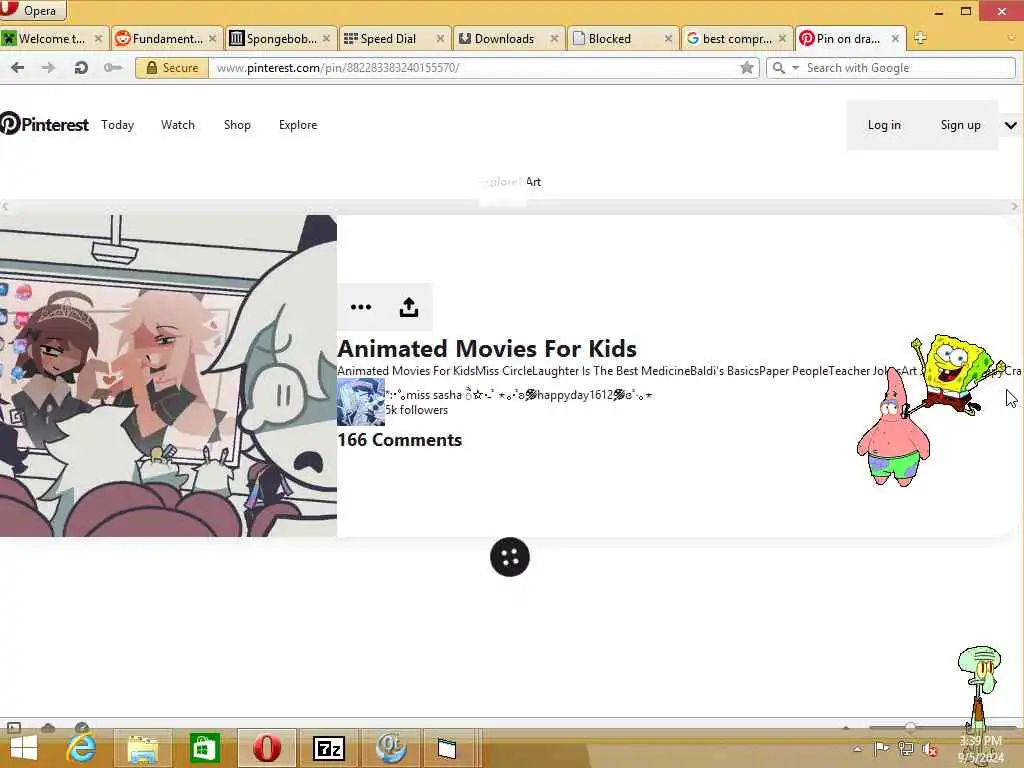
Task: Go forward with the forward arrow
Action: [48, 67]
